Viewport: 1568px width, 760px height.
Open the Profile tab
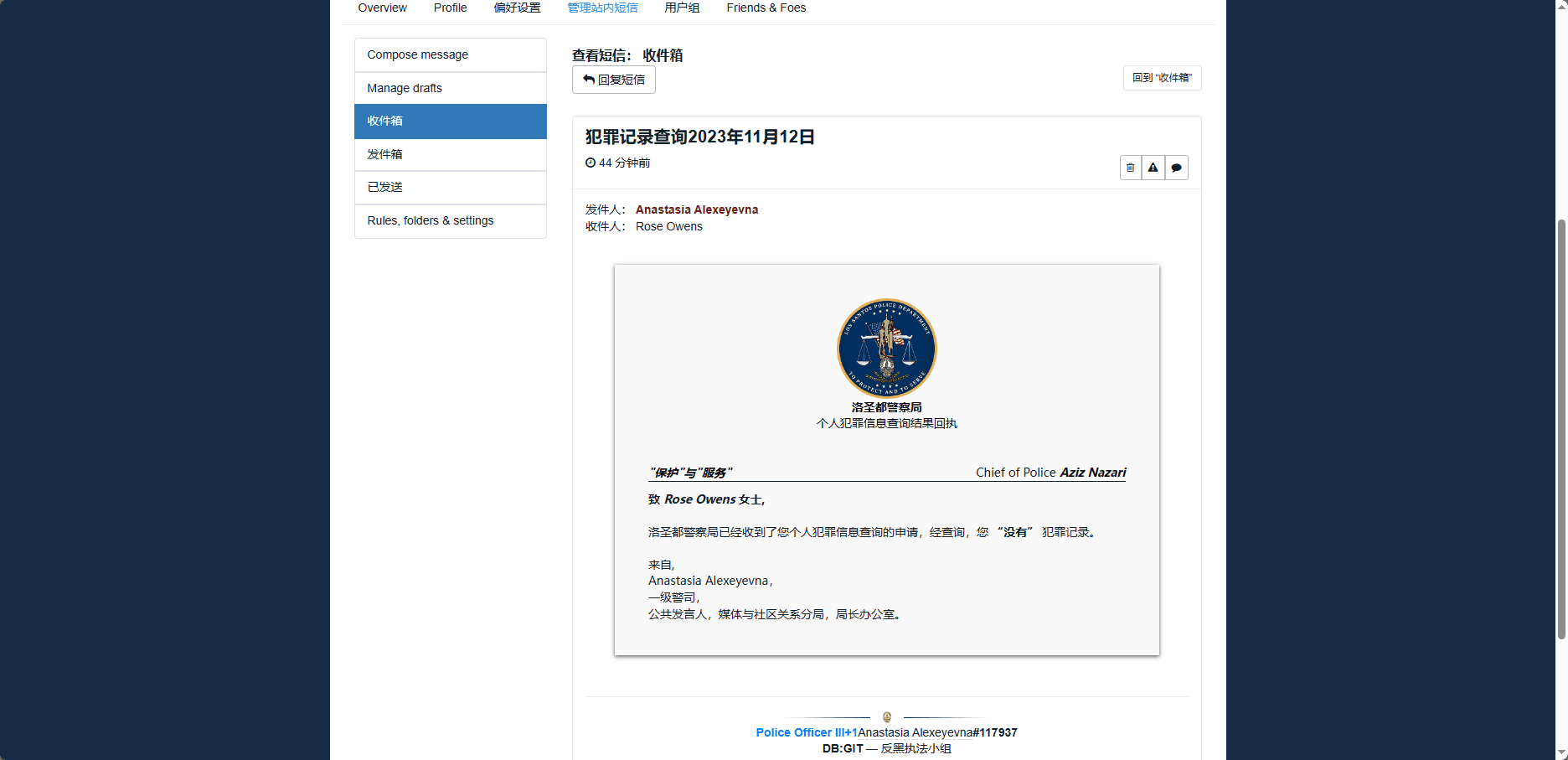(x=451, y=8)
